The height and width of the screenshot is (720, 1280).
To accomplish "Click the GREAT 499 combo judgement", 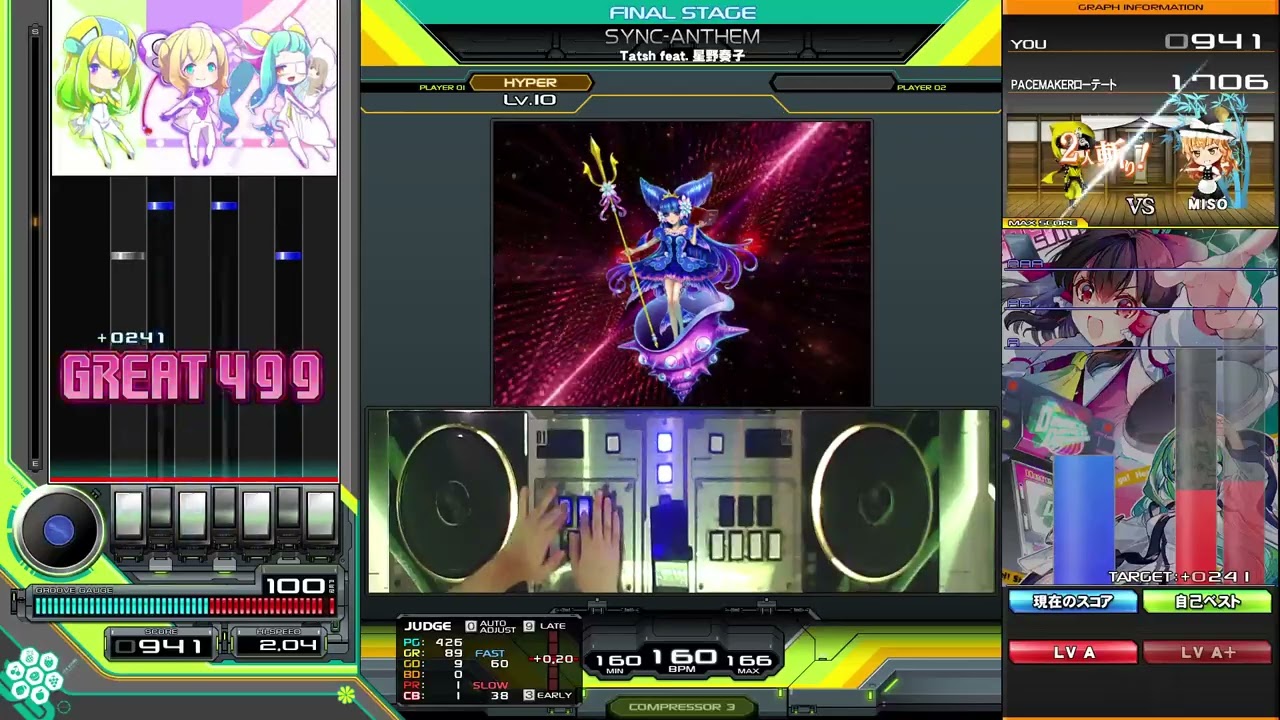I will [192, 377].
